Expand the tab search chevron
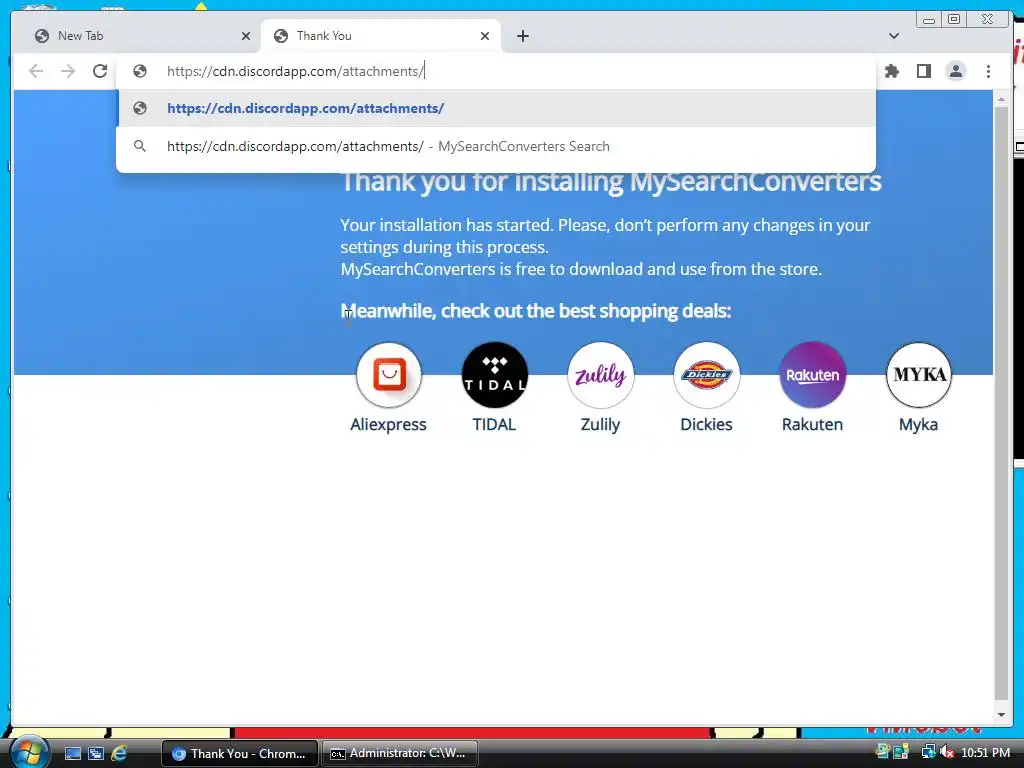 pos(894,36)
